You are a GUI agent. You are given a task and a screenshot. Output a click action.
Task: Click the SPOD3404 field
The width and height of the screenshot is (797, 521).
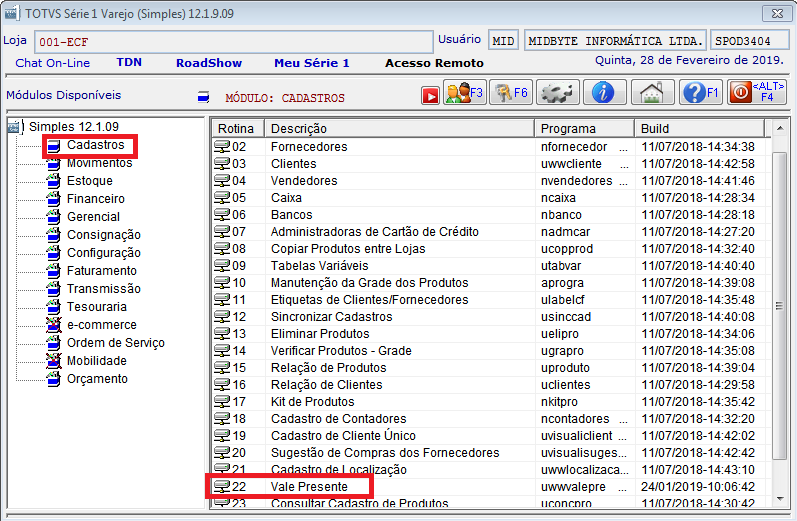click(x=750, y=41)
